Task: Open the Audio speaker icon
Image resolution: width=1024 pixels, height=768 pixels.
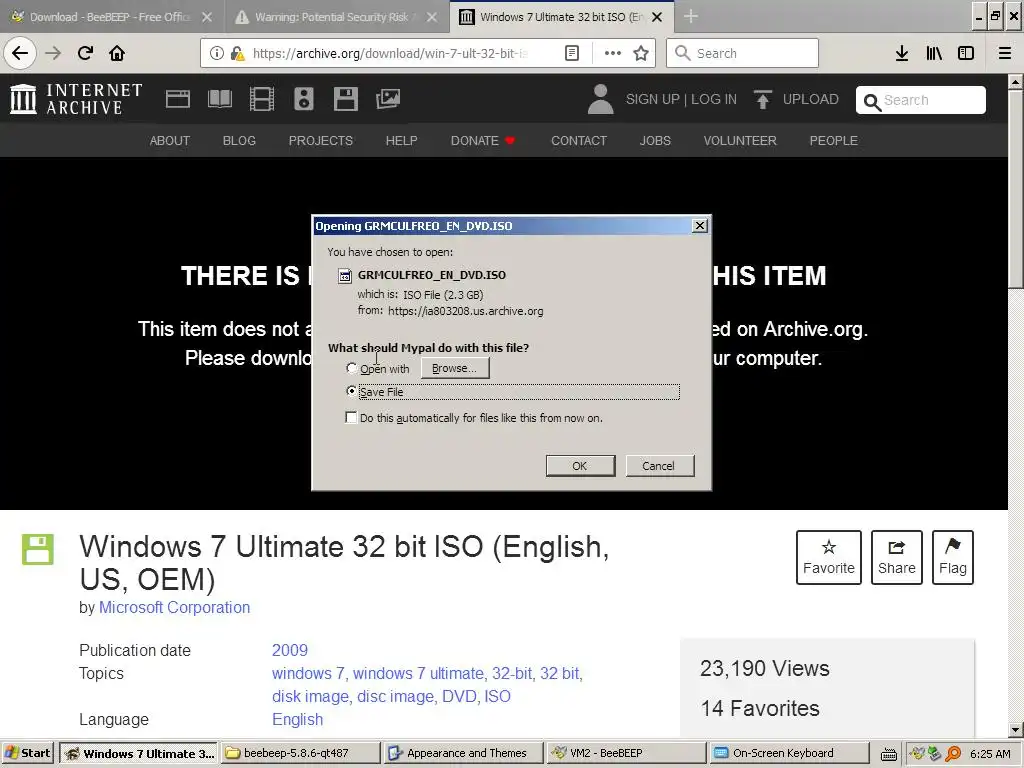Action: click(x=304, y=99)
